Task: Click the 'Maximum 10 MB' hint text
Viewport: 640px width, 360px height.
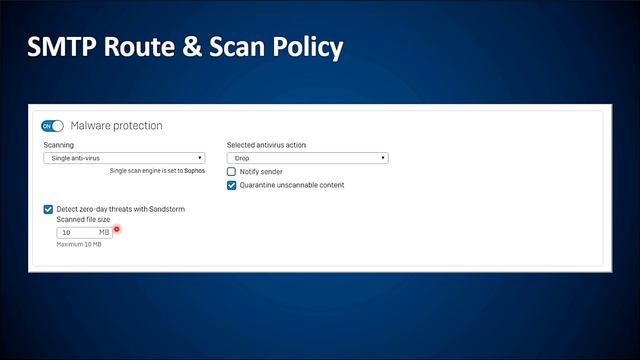Action: coord(79,244)
